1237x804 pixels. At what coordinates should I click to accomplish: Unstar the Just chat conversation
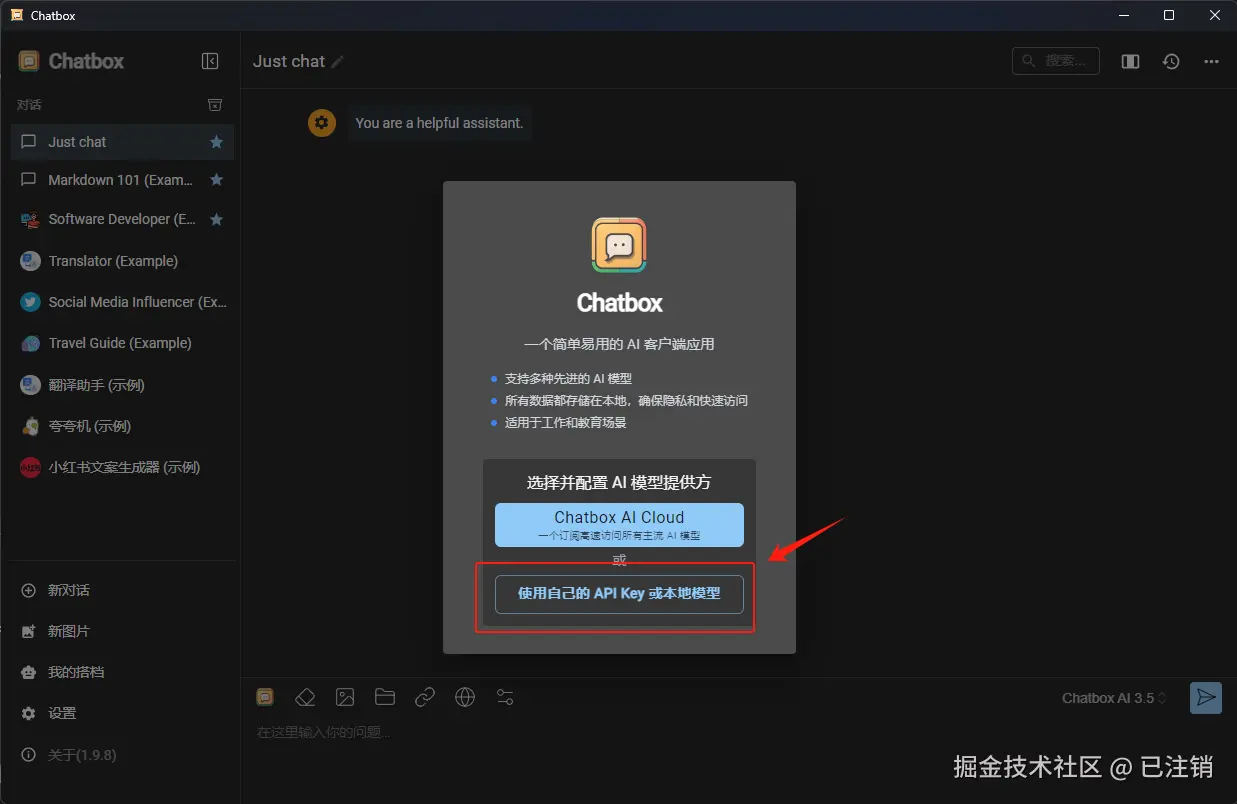click(216, 142)
